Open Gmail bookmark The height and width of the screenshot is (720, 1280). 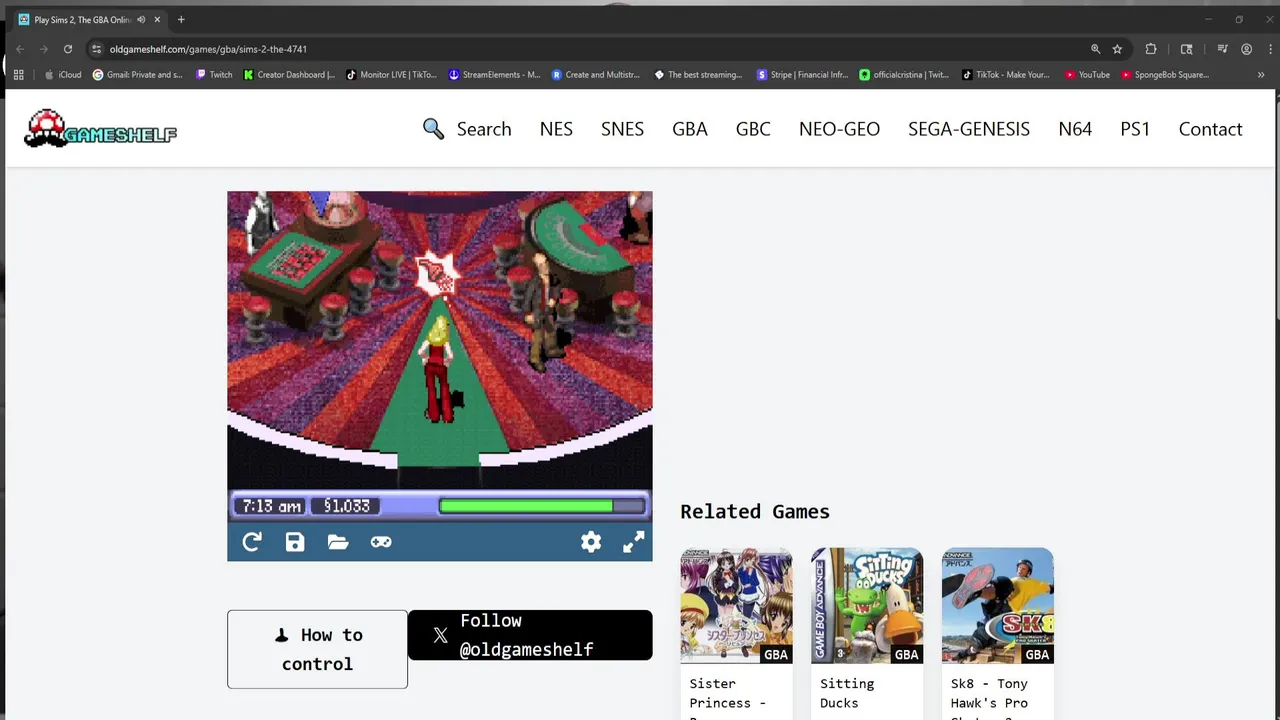pos(138,75)
